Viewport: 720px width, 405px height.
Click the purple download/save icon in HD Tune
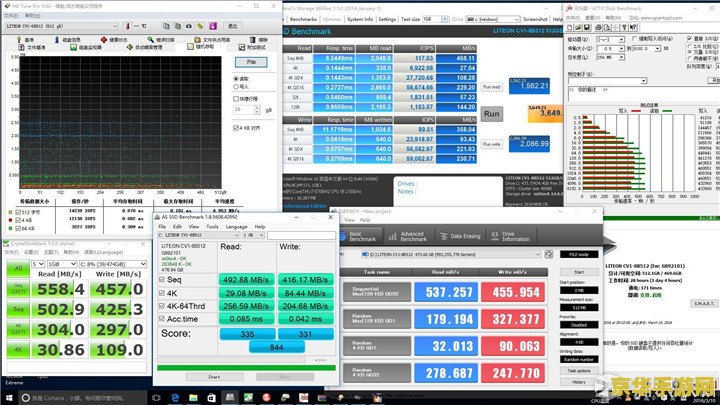pyautogui.click(x=213, y=26)
